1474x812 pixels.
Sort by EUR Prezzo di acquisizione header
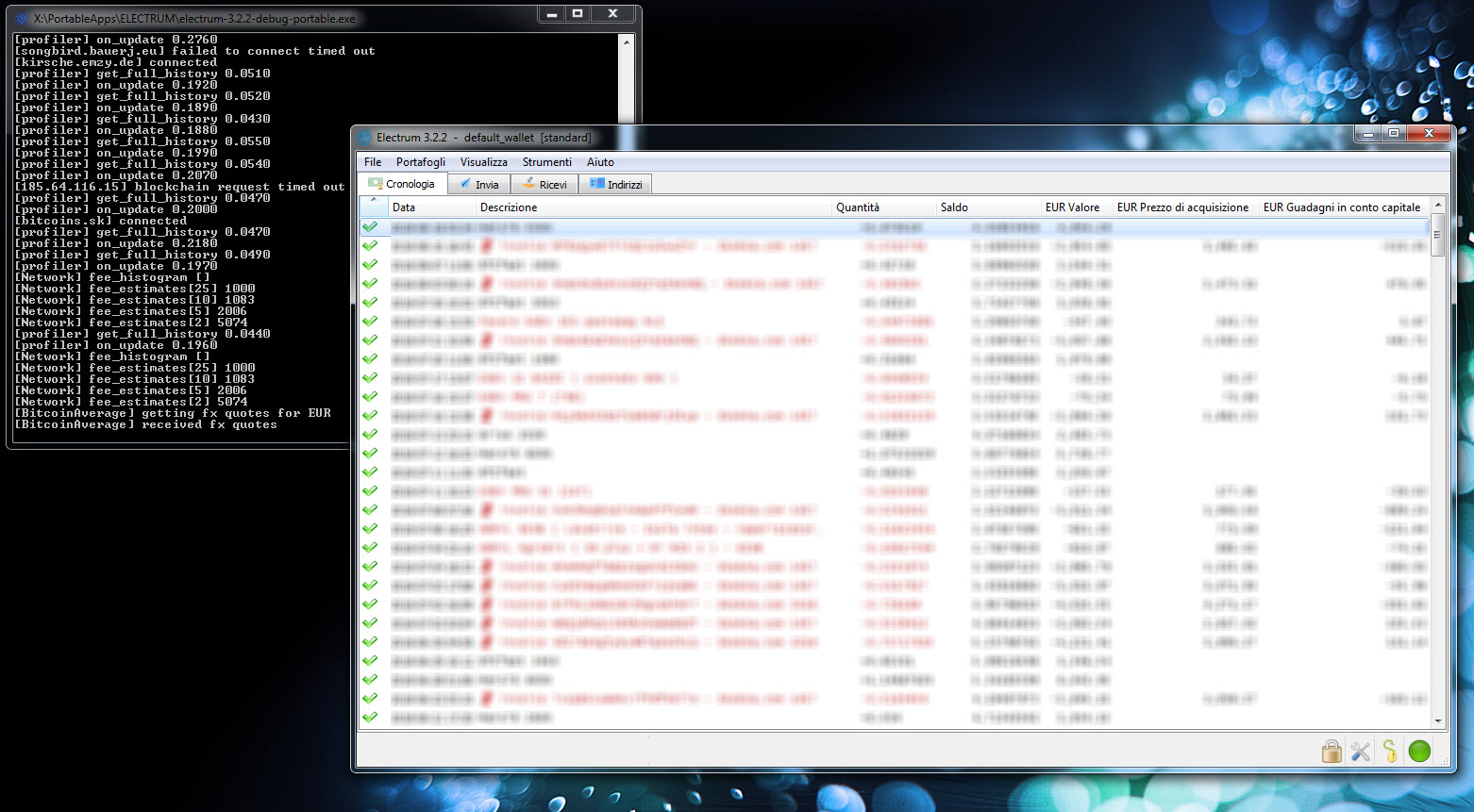coord(1186,207)
